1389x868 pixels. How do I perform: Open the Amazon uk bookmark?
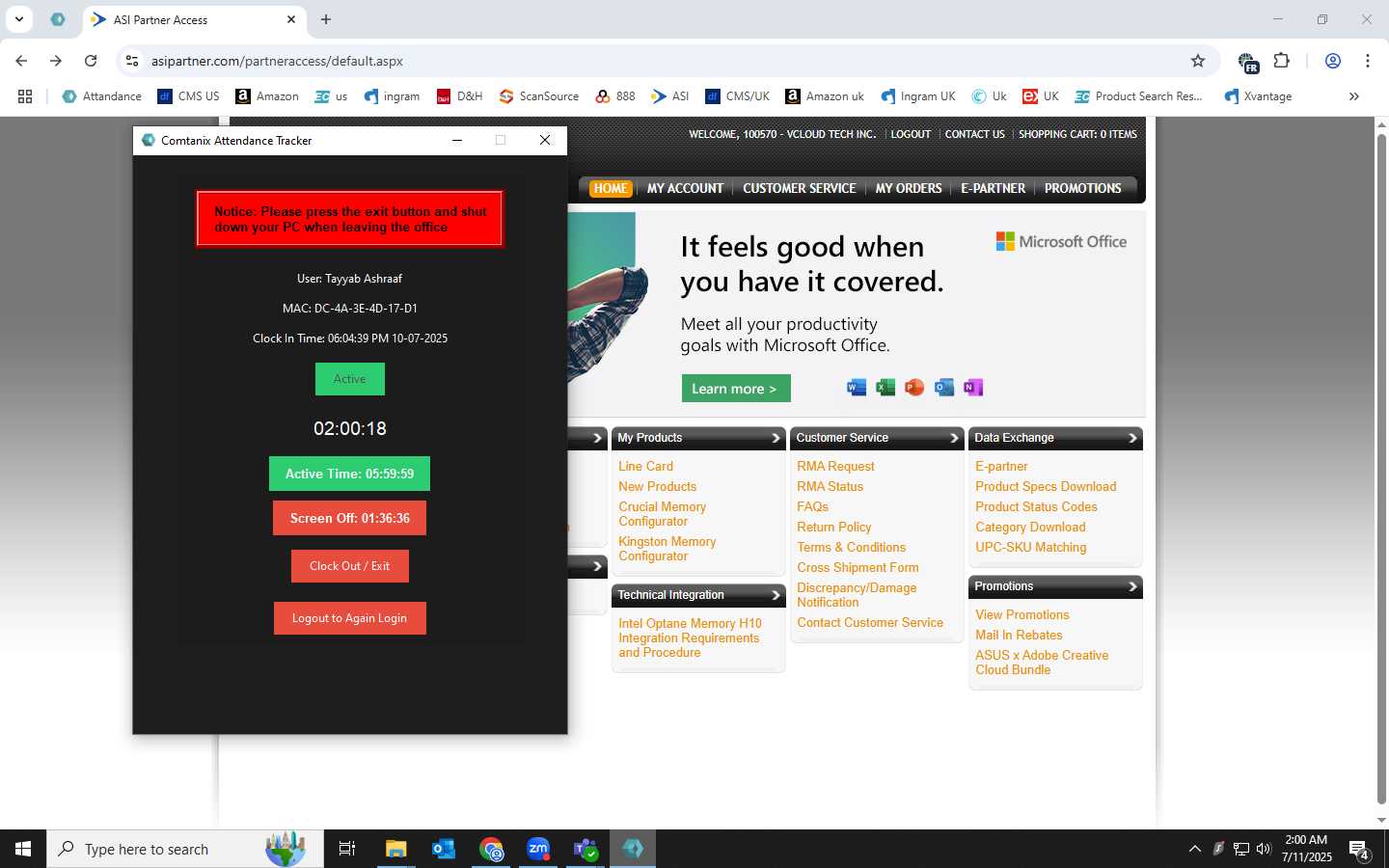point(825,96)
